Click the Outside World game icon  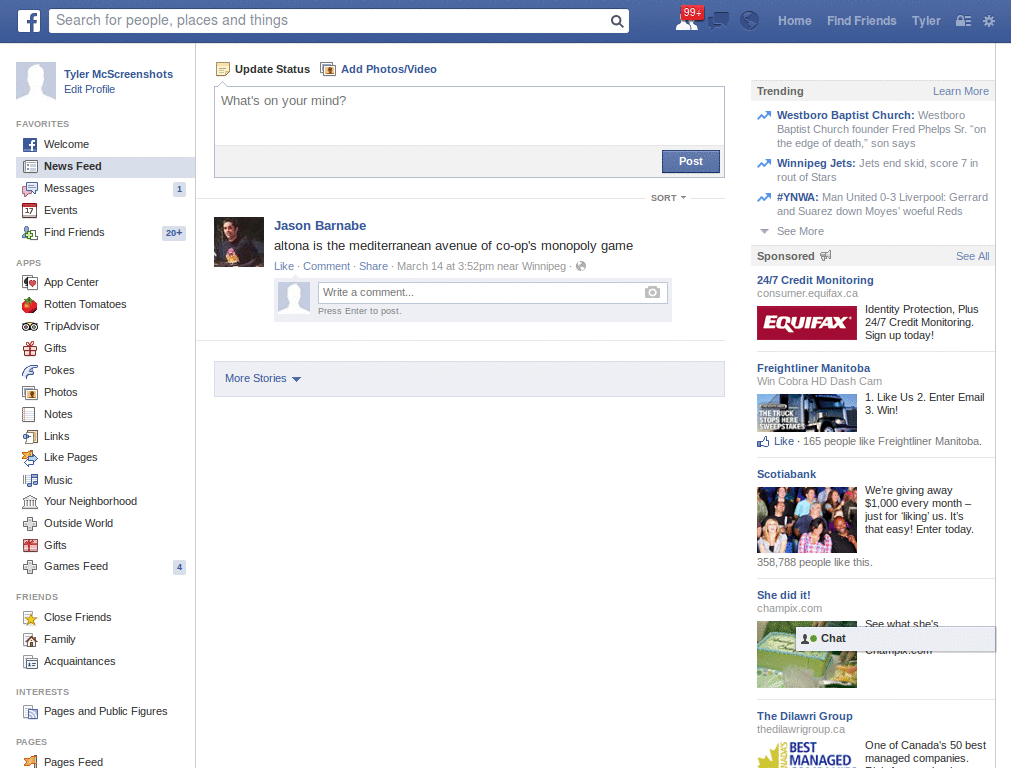[x=30, y=524]
